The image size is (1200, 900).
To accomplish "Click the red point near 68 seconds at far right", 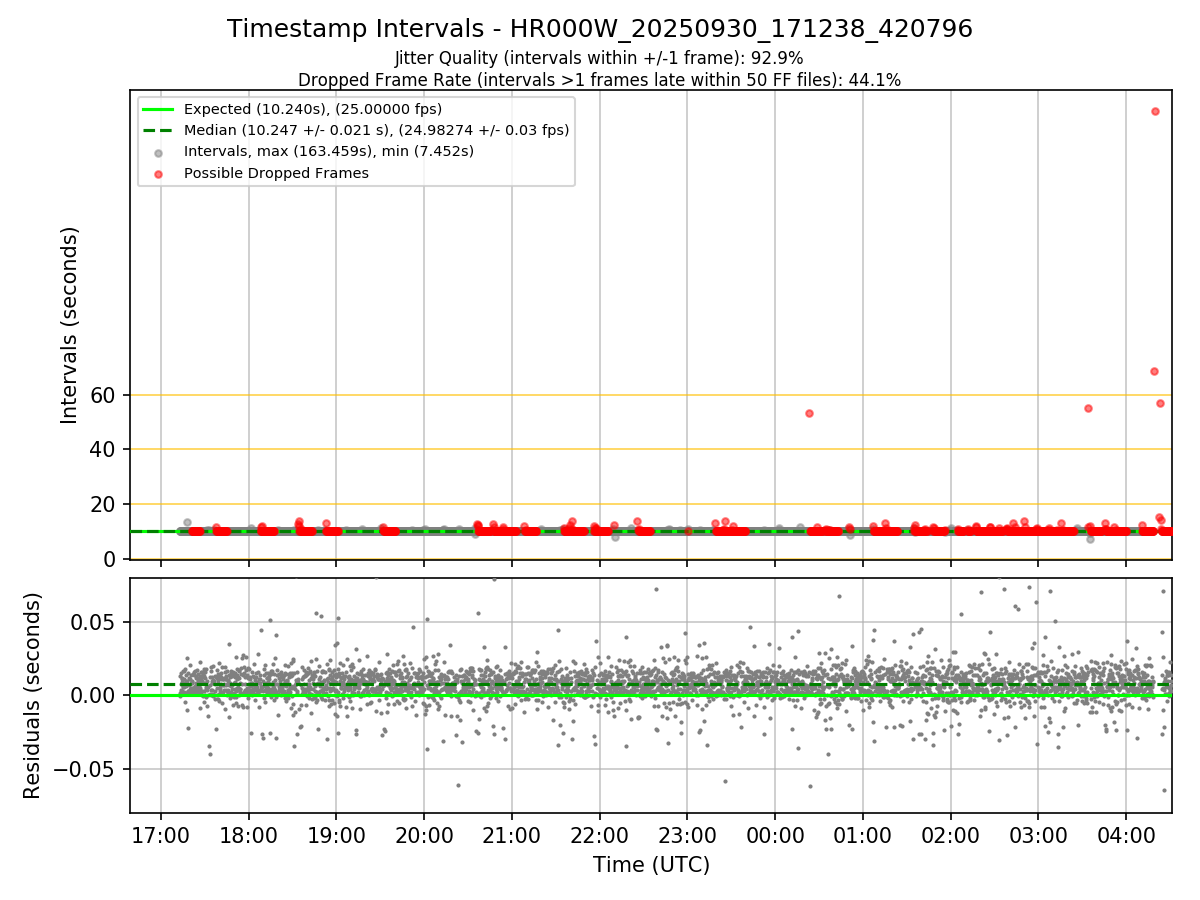I will [1154, 371].
